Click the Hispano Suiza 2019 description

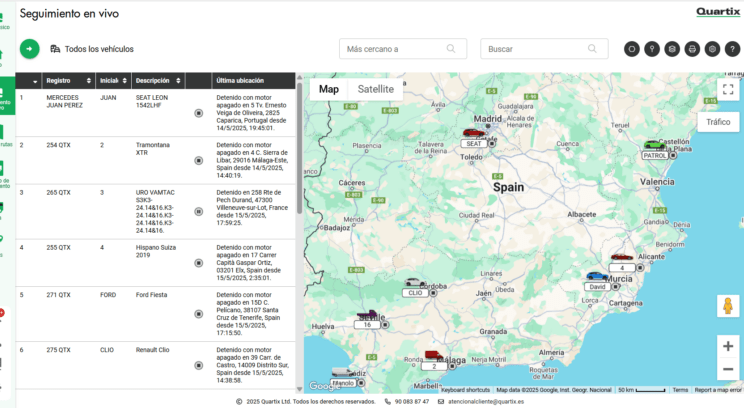[156, 251]
